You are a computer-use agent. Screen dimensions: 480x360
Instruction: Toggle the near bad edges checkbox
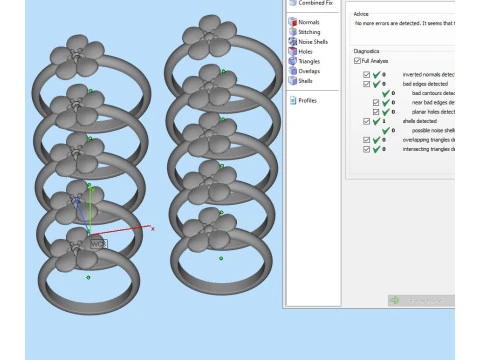(x=376, y=102)
